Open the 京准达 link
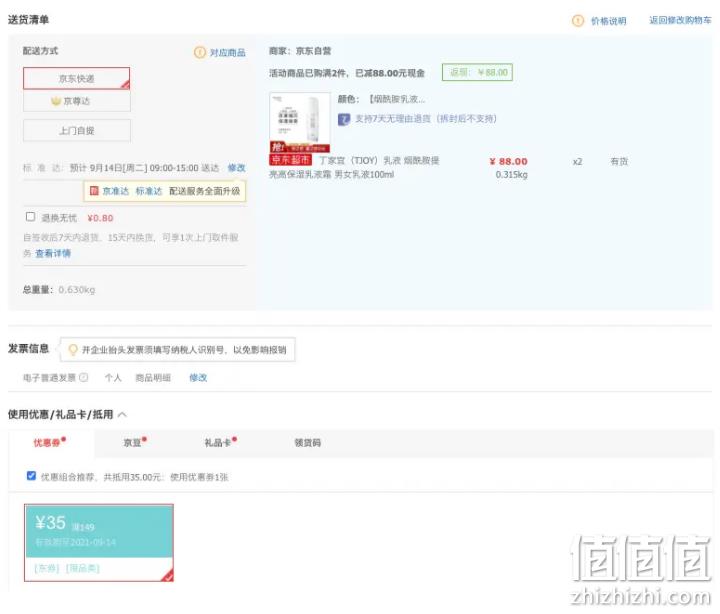The image size is (720, 614). (116, 191)
